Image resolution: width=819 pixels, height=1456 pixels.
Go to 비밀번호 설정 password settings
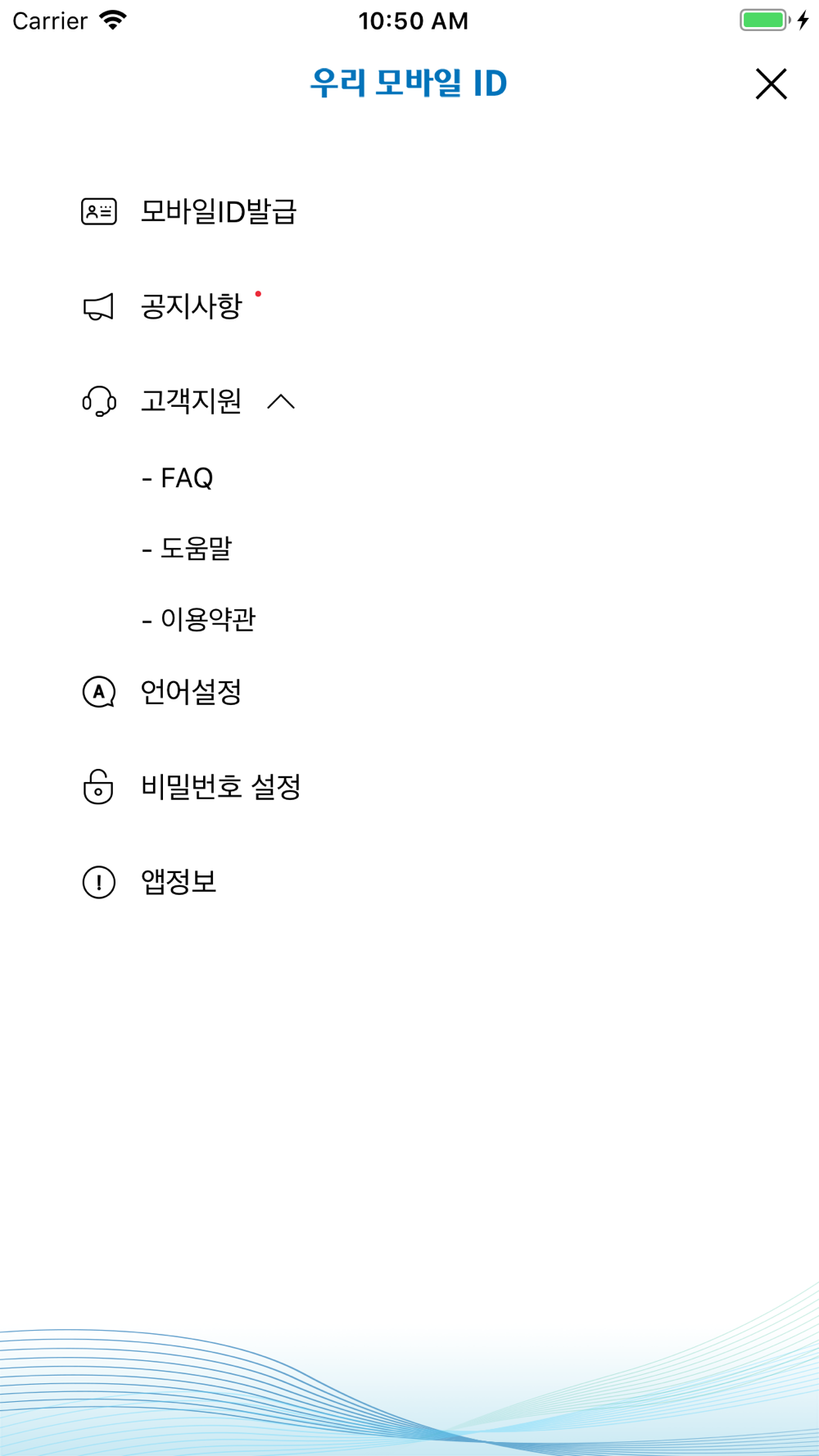pos(221,787)
